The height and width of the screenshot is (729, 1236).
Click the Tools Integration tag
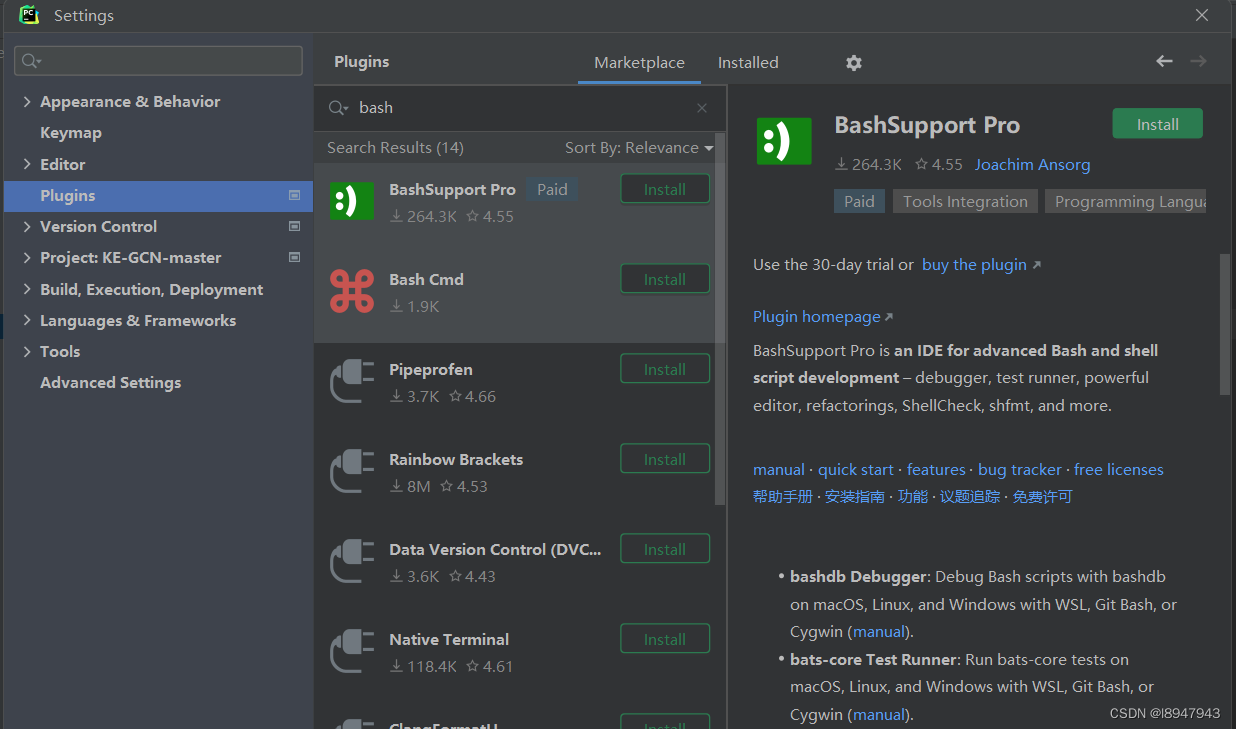click(965, 201)
